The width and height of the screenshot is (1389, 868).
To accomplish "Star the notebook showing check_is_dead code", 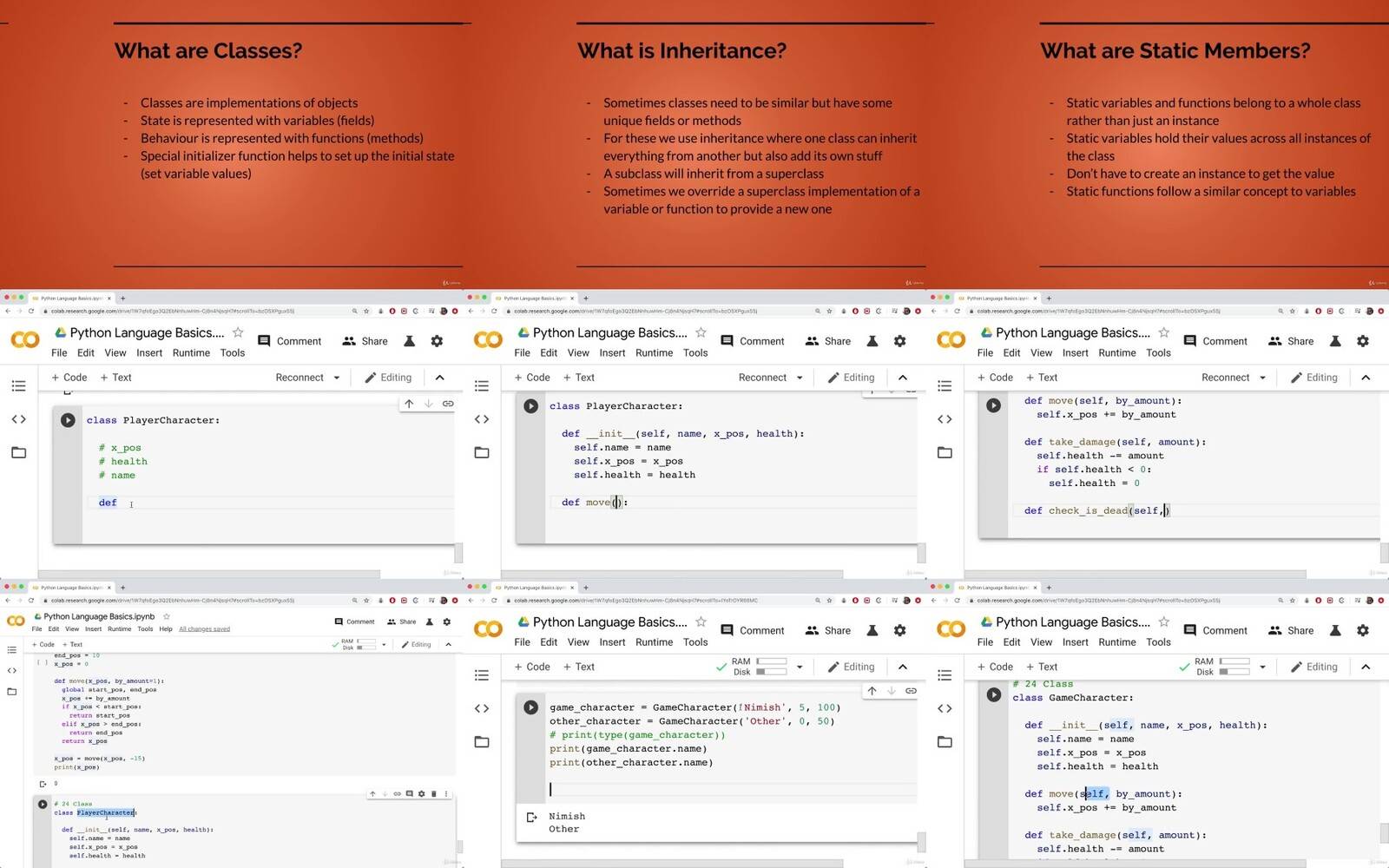I will (1164, 332).
